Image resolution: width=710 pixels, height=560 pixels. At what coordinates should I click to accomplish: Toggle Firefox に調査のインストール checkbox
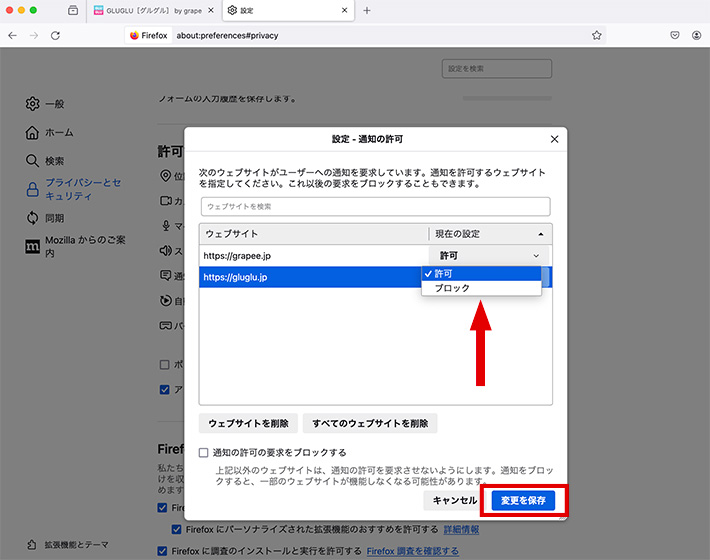[162, 551]
